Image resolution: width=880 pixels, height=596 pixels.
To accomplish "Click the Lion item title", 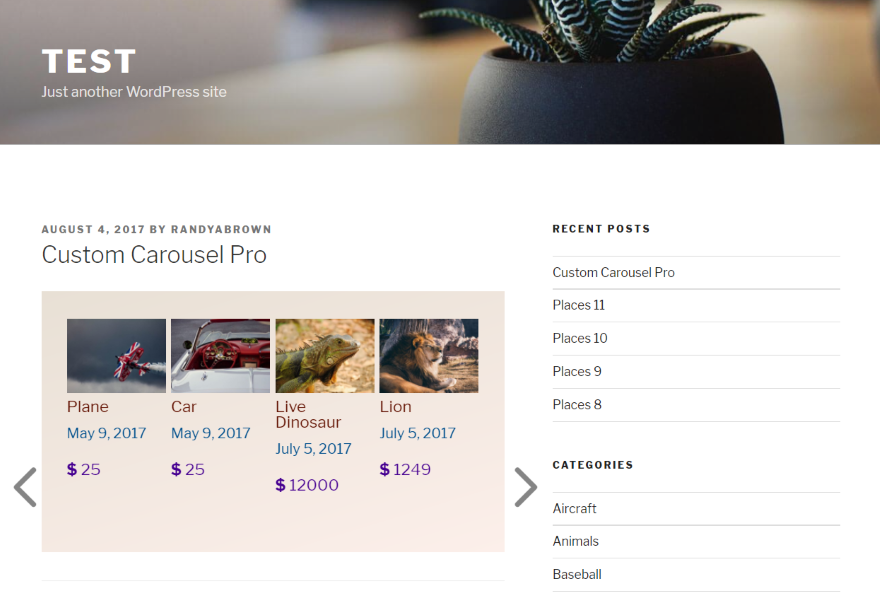I will click(x=395, y=407).
